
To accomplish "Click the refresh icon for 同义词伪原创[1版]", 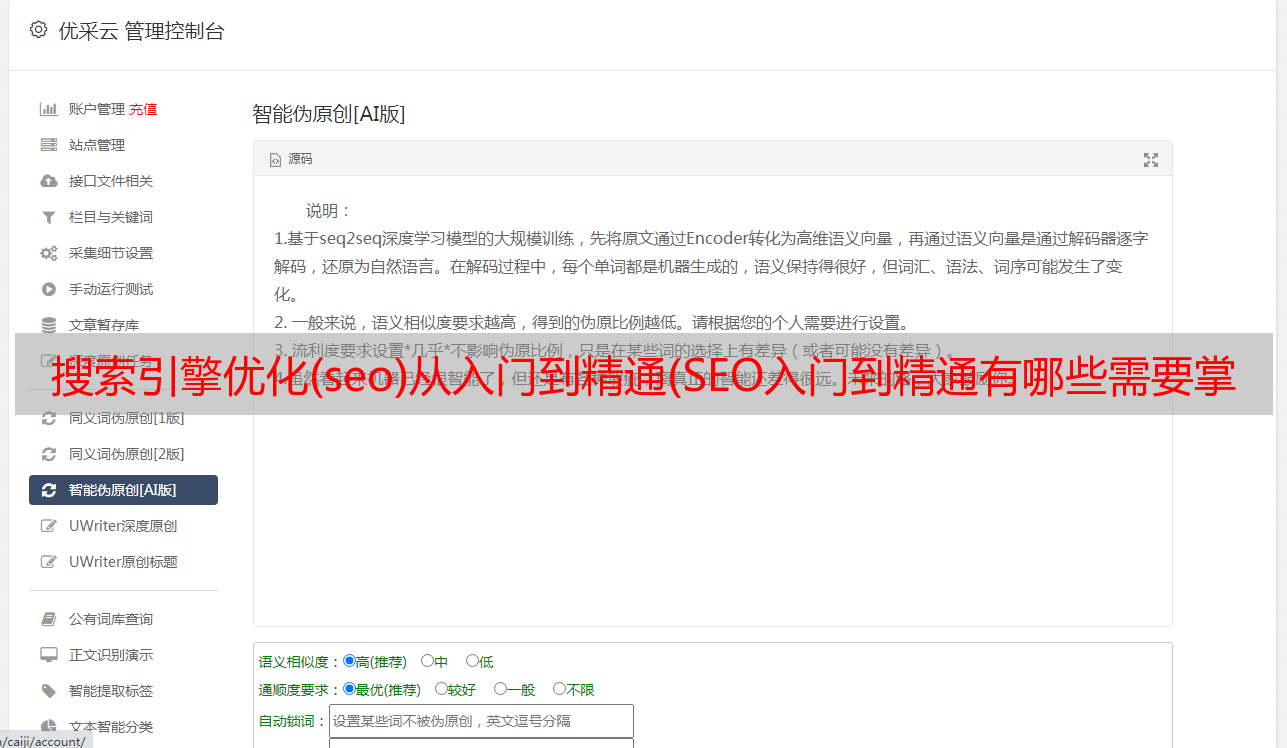I will [48, 418].
